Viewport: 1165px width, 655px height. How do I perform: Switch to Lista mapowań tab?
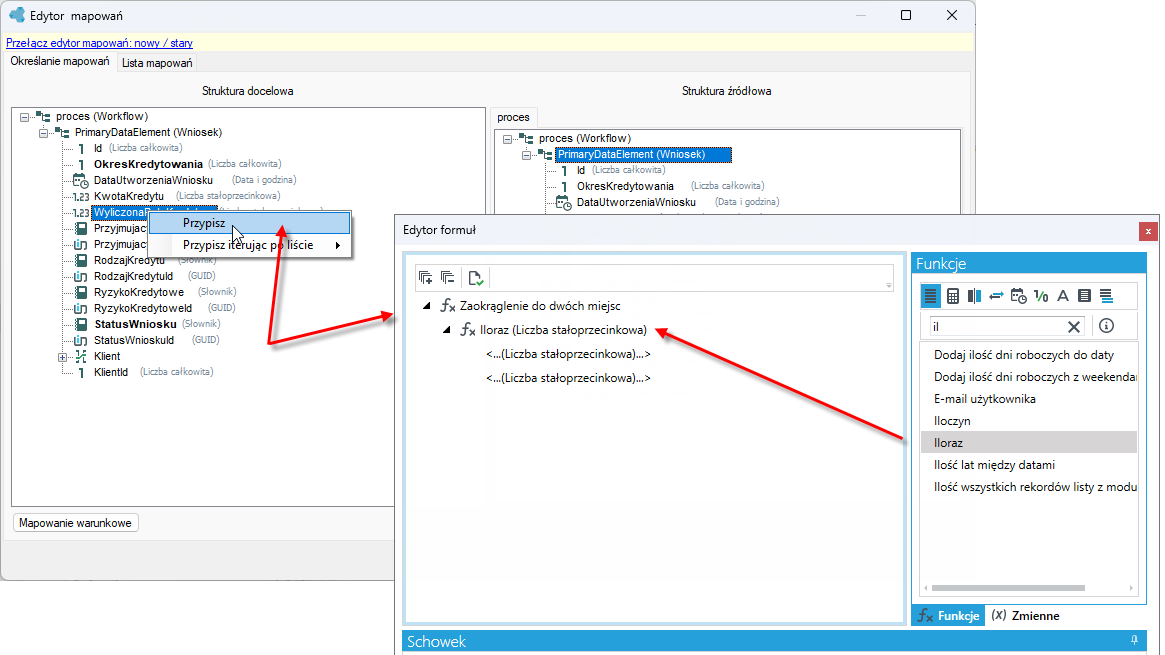pyautogui.click(x=157, y=63)
